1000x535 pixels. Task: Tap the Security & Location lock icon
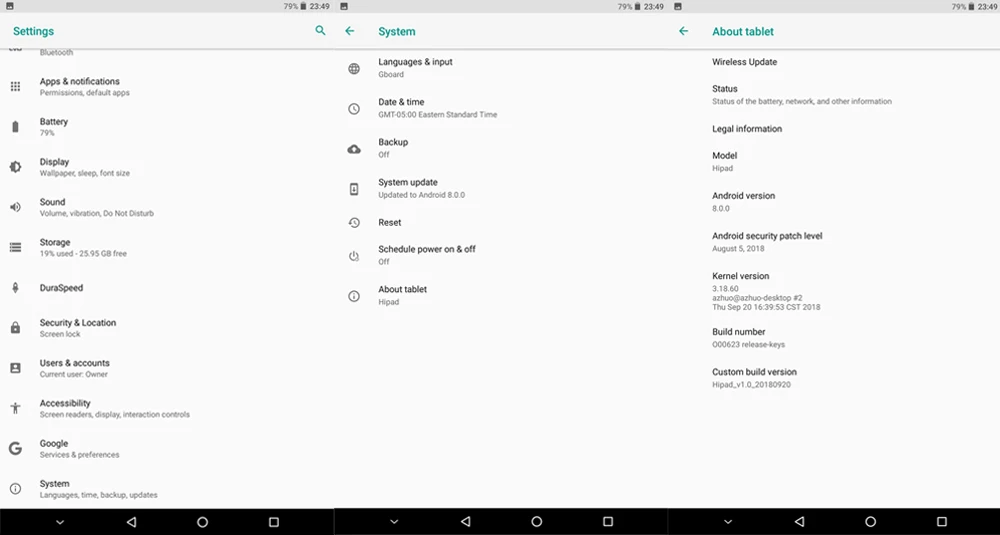(15, 328)
